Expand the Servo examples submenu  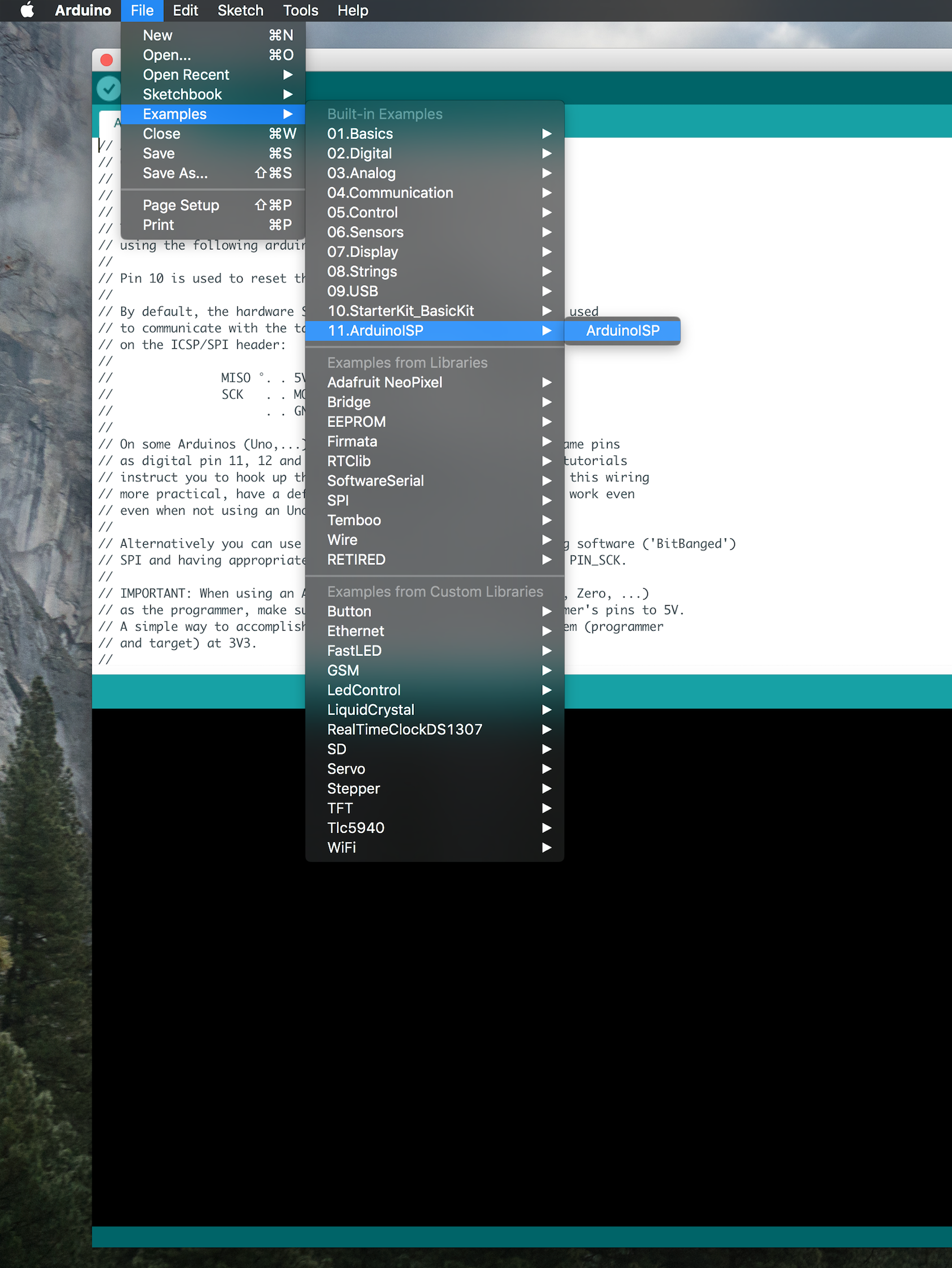(x=346, y=769)
